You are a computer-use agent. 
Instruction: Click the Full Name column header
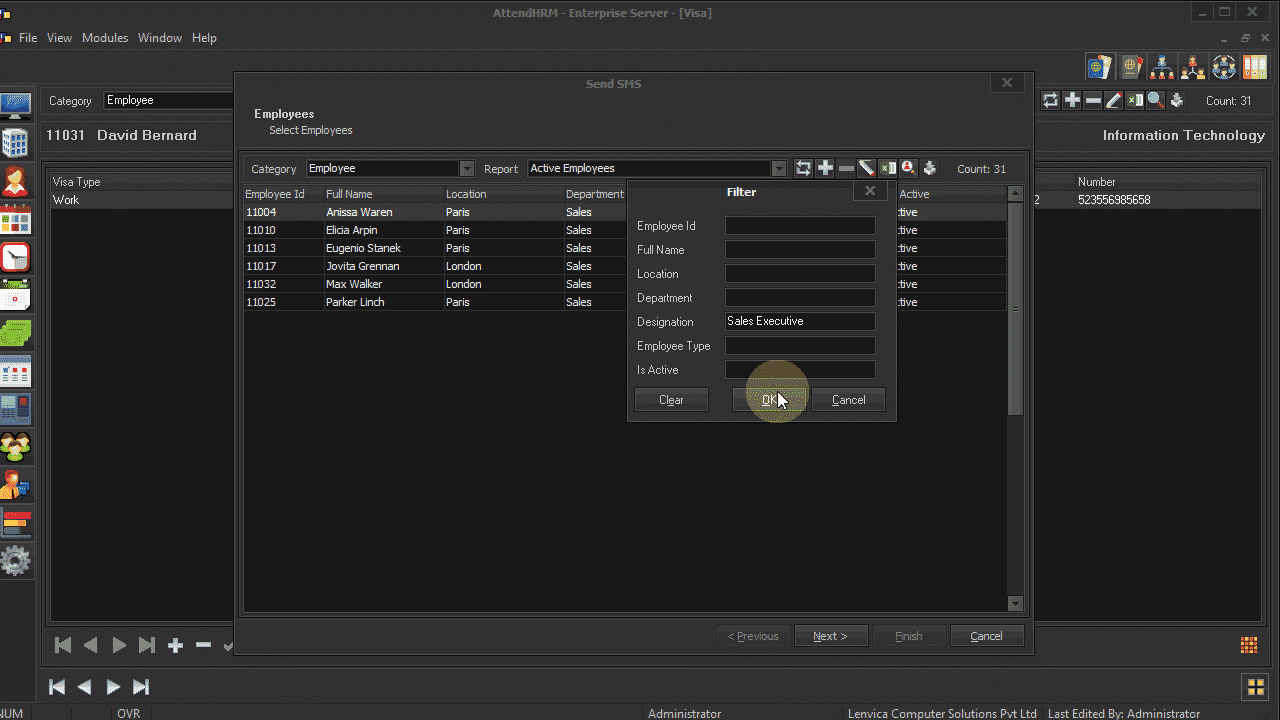click(384, 194)
